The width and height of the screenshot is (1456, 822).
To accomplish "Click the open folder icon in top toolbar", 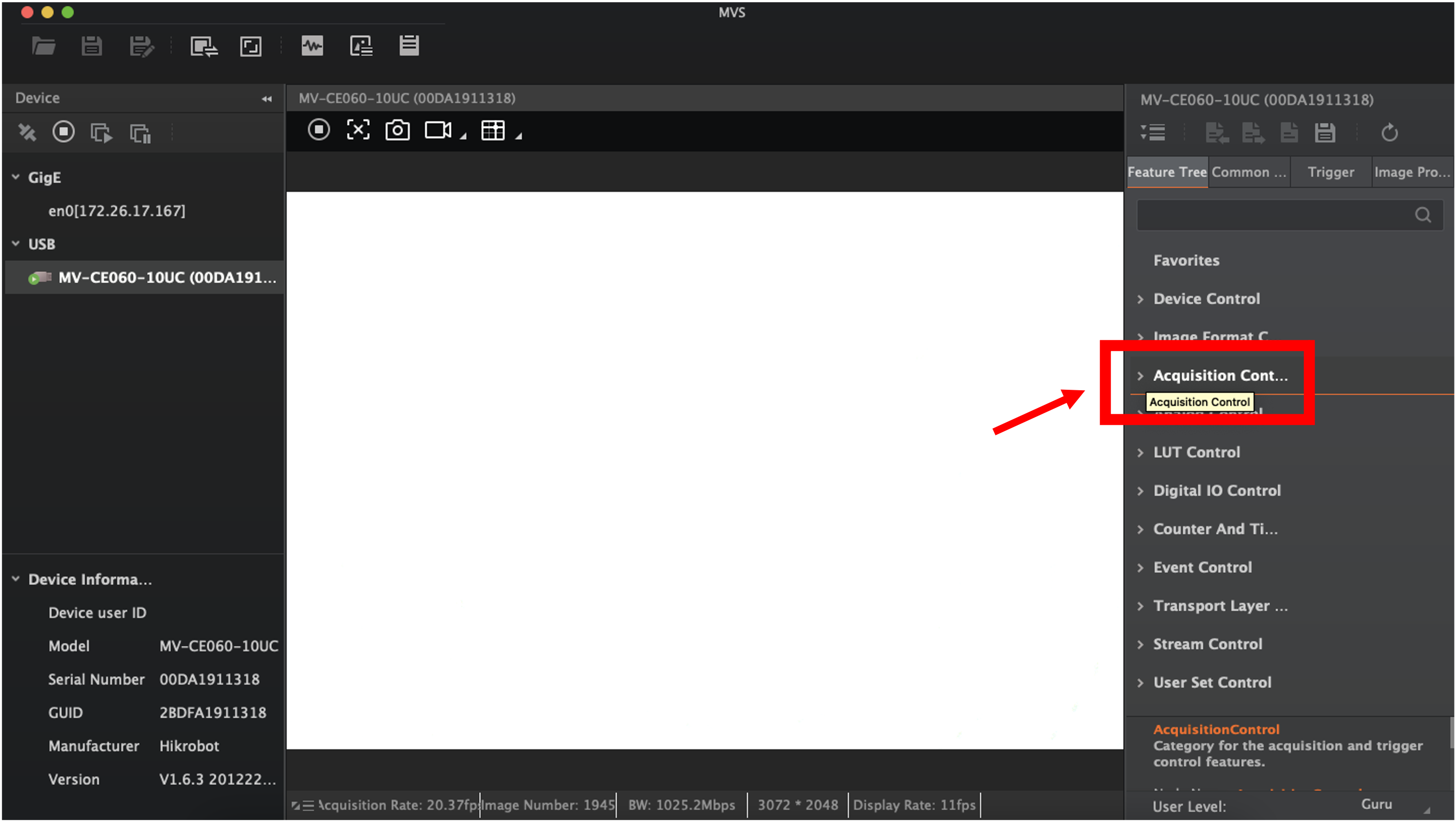I will (43, 46).
